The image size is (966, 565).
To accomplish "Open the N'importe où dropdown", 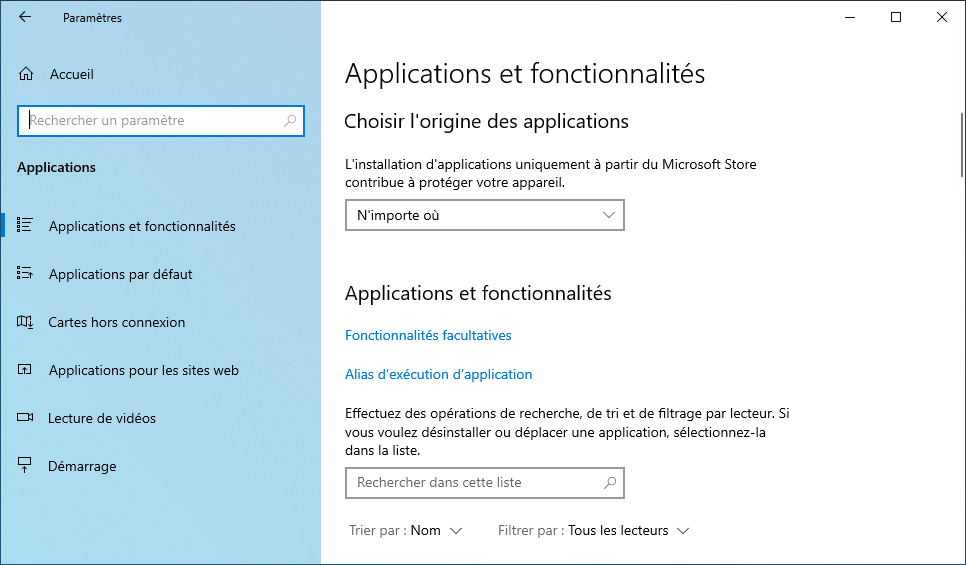I will pos(485,215).
